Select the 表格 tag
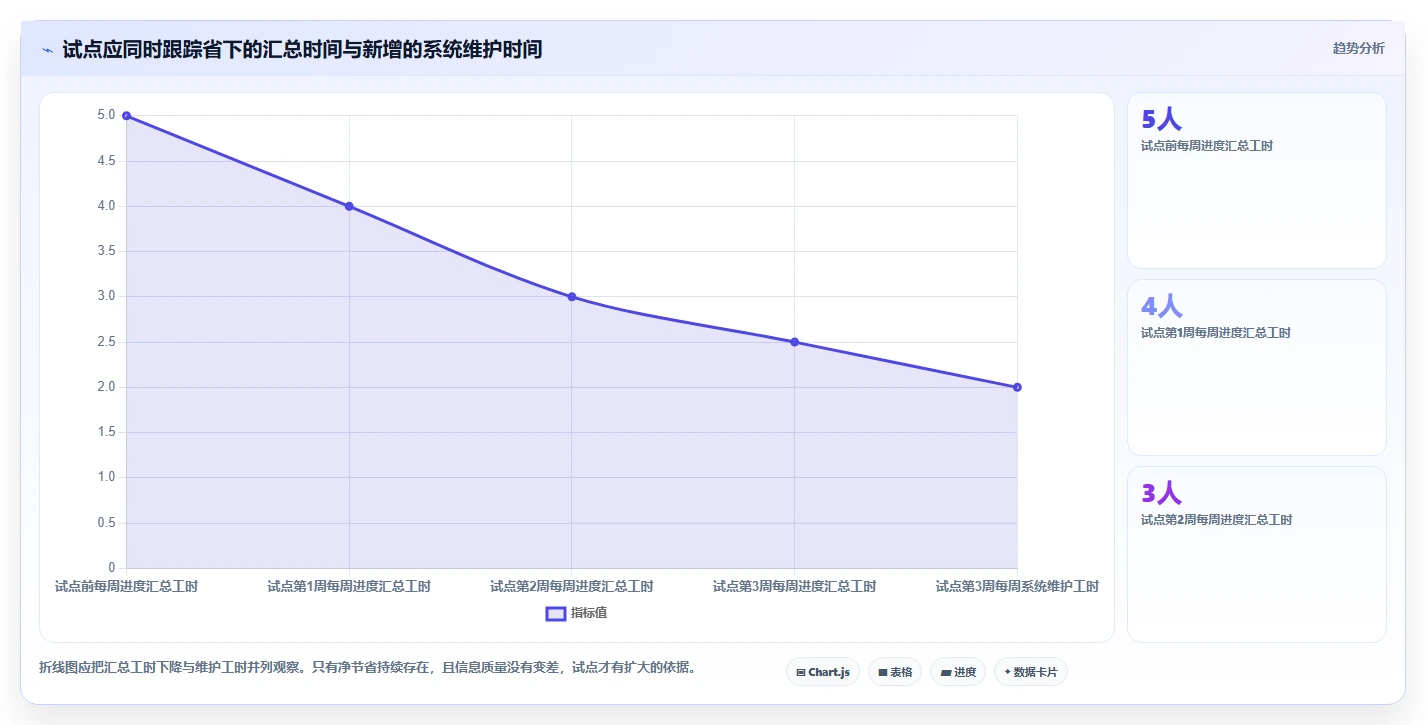 [895, 672]
